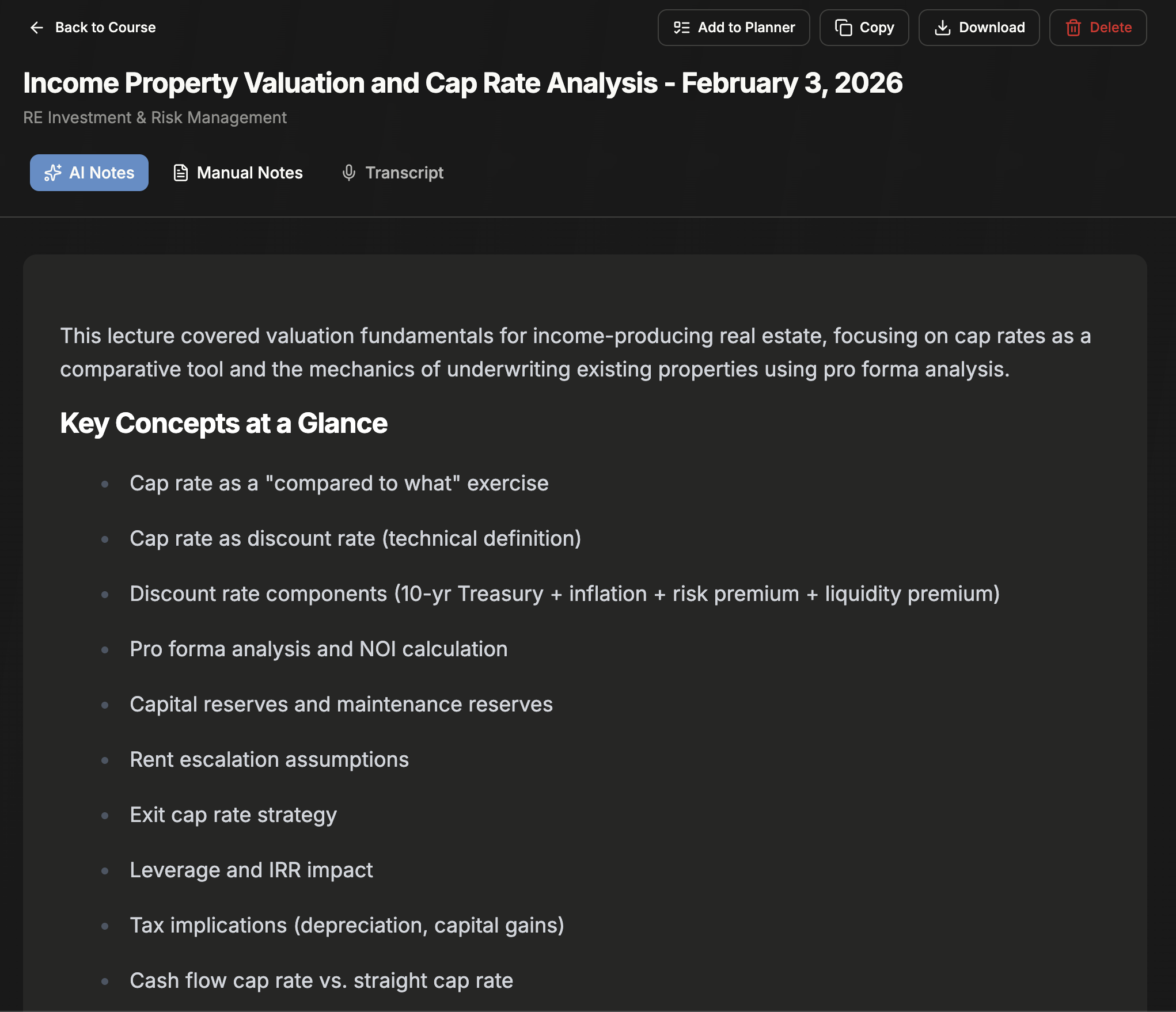This screenshot has height=1012, width=1176.
Task: Click the back arrow icon
Action: click(37, 28)
